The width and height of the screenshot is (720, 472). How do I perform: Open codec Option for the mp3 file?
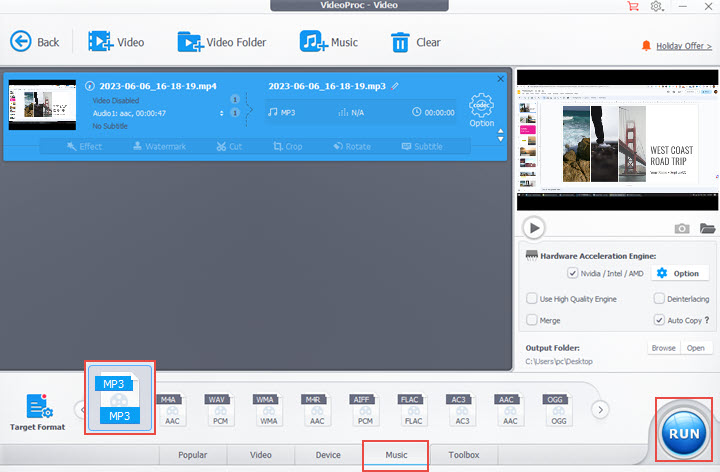coord(481,110)
